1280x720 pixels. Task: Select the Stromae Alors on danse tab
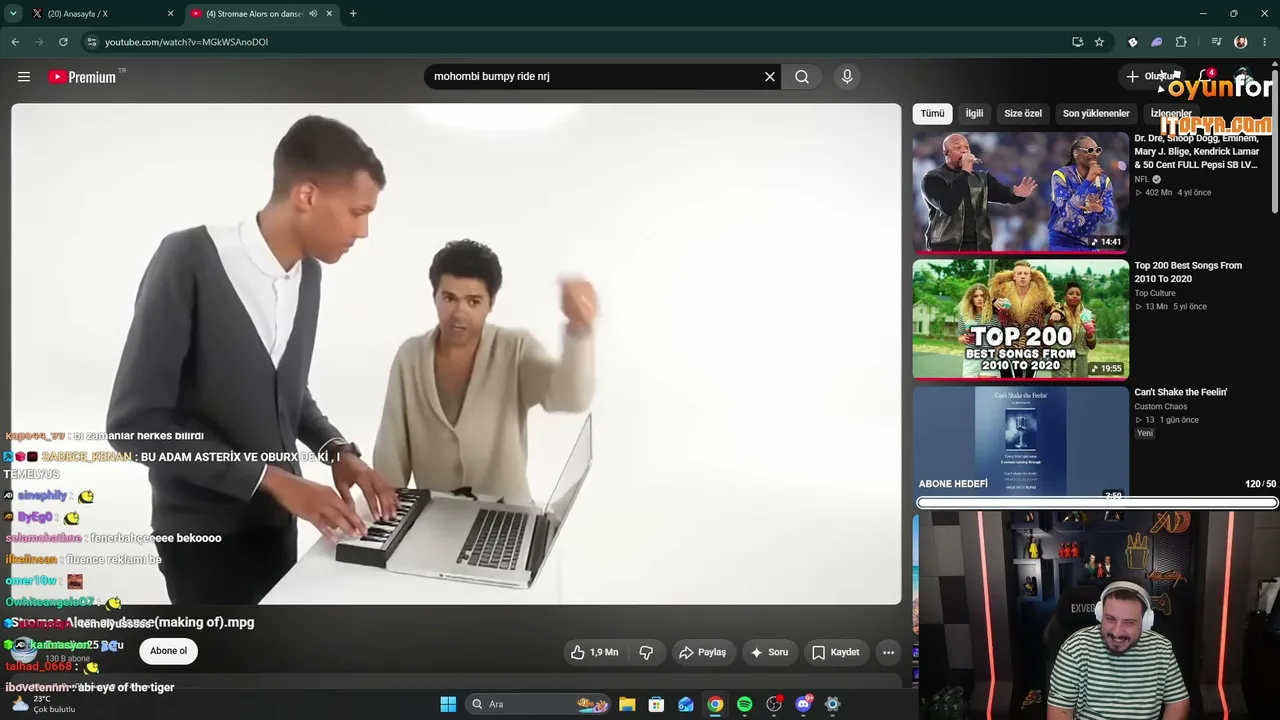[x=262, y=14]
